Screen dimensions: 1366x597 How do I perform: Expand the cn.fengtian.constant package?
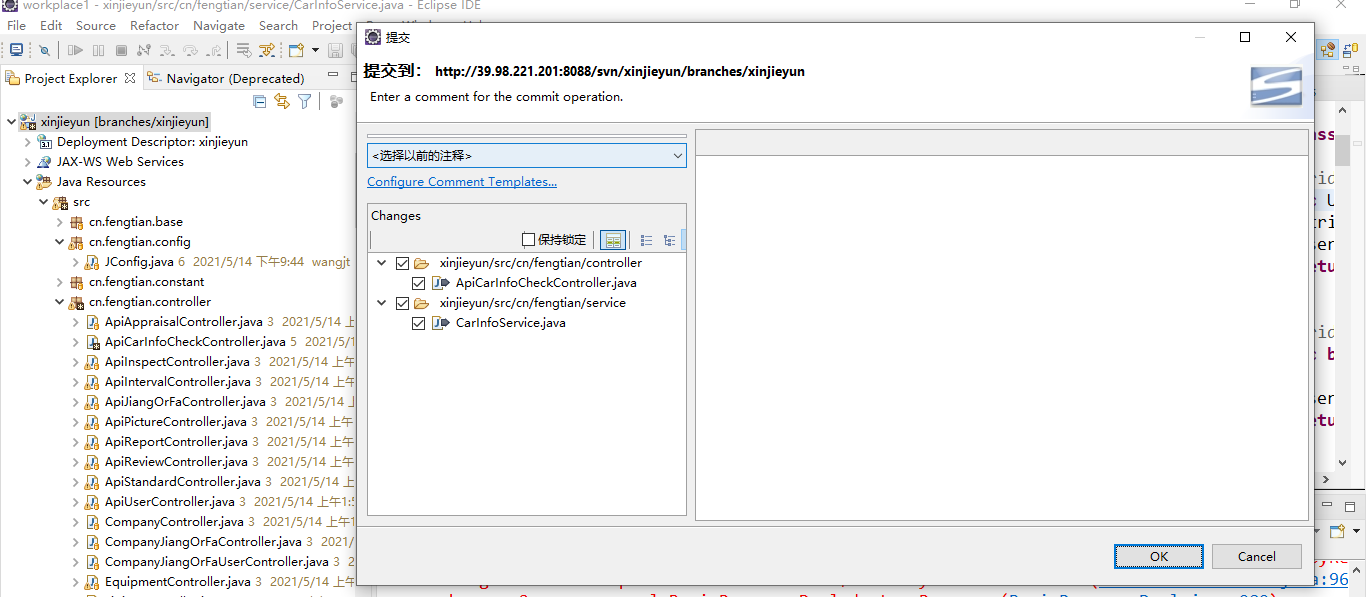click(60, 282)
